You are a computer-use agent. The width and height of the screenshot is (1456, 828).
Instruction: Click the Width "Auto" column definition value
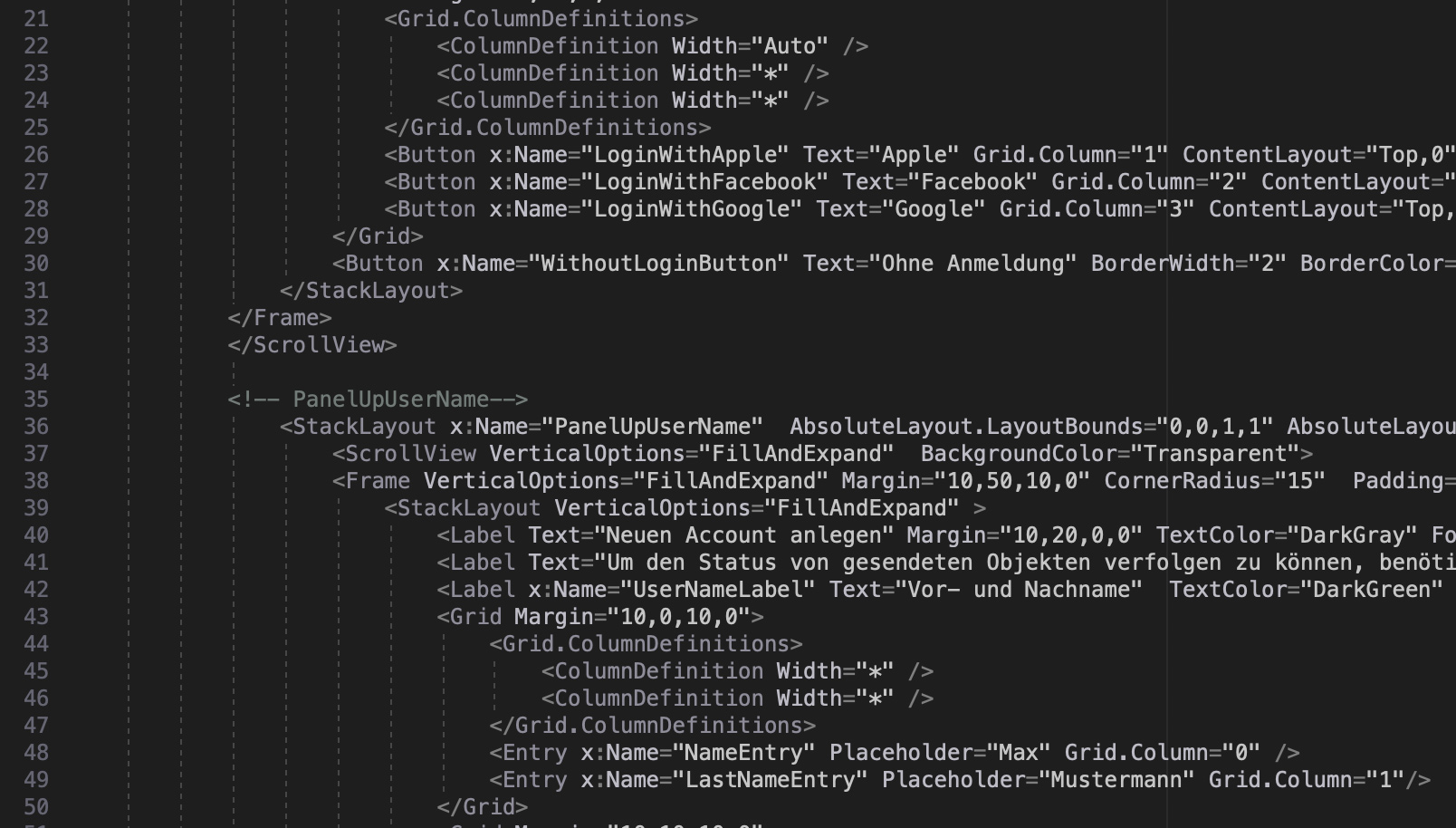point(790,46)
